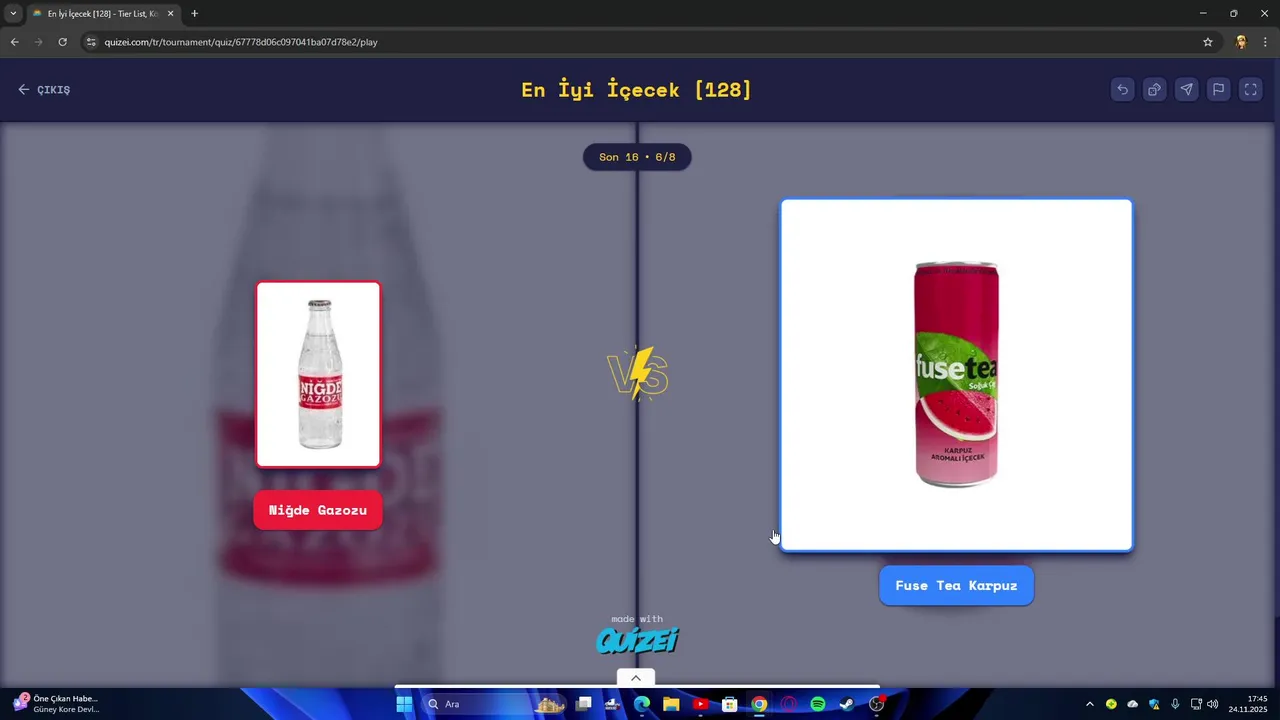This screenshot has width=1280, height=720.
Task: Open Task View on the taskbar
Action: (x=584, y=704)
